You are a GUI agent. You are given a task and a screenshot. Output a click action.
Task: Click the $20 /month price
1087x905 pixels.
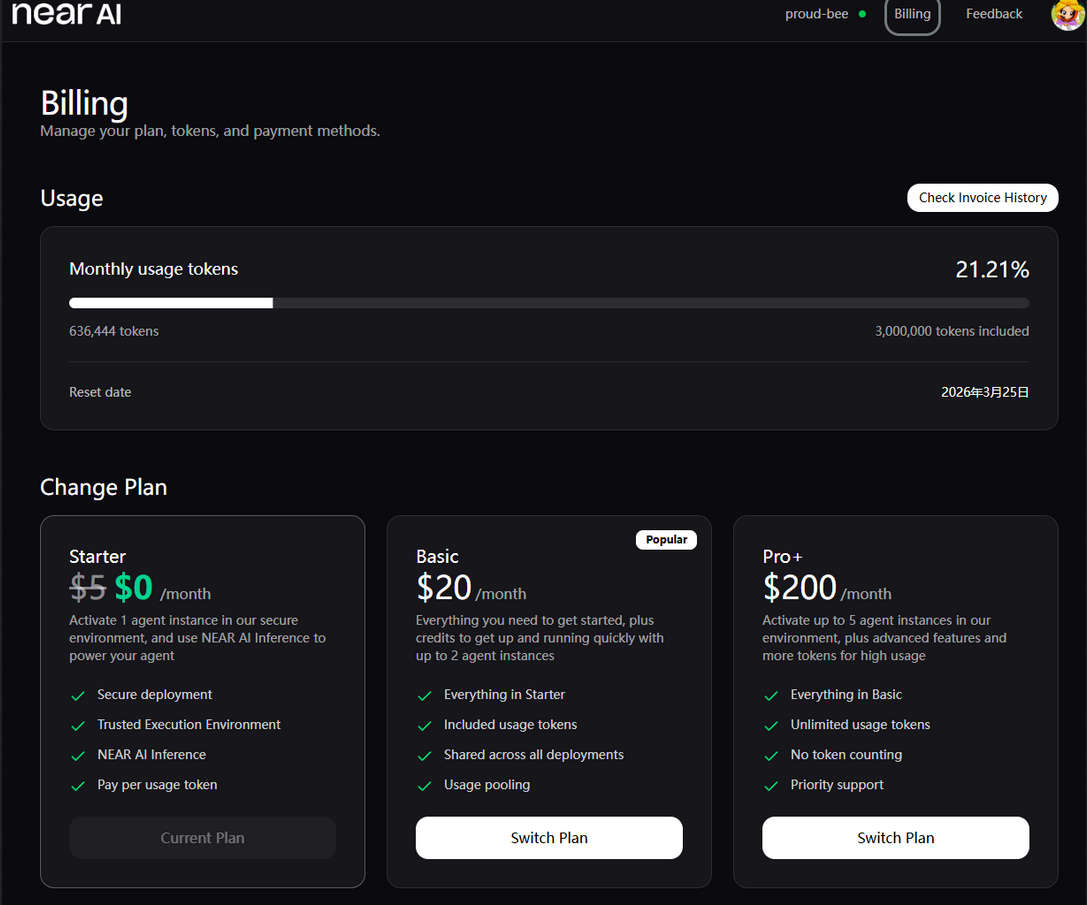point(471,588)
